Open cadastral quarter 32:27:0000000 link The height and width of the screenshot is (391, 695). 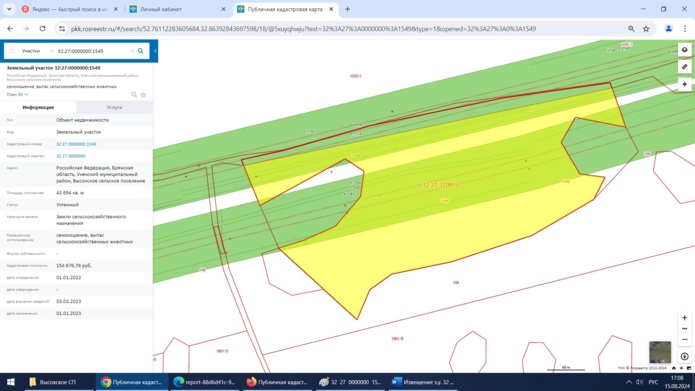pyautogui.click(x=70, y=156)
